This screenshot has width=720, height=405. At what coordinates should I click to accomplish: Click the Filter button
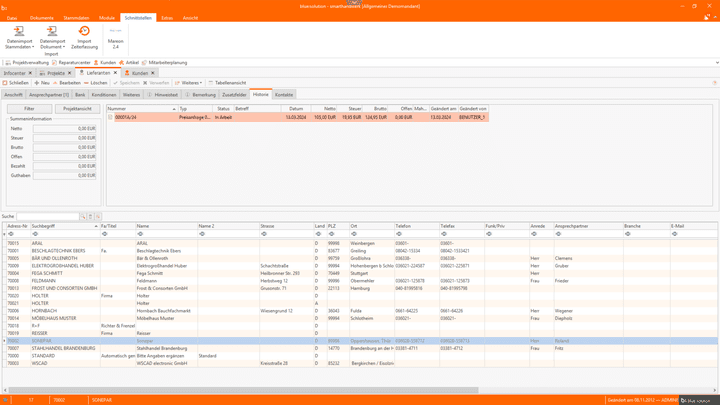[x=29, y=108]
